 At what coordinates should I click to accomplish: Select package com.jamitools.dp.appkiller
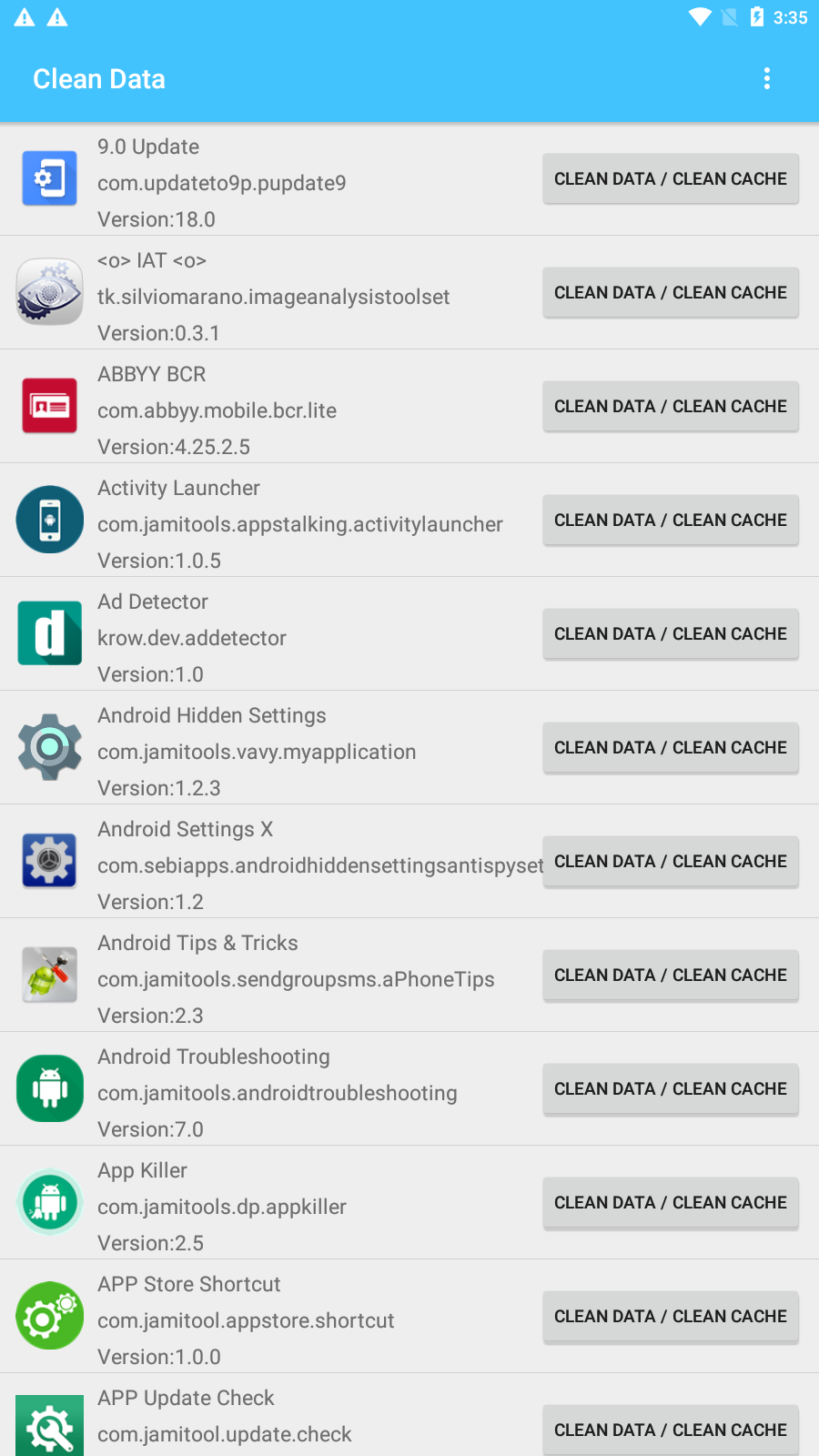click(222, 1207)
